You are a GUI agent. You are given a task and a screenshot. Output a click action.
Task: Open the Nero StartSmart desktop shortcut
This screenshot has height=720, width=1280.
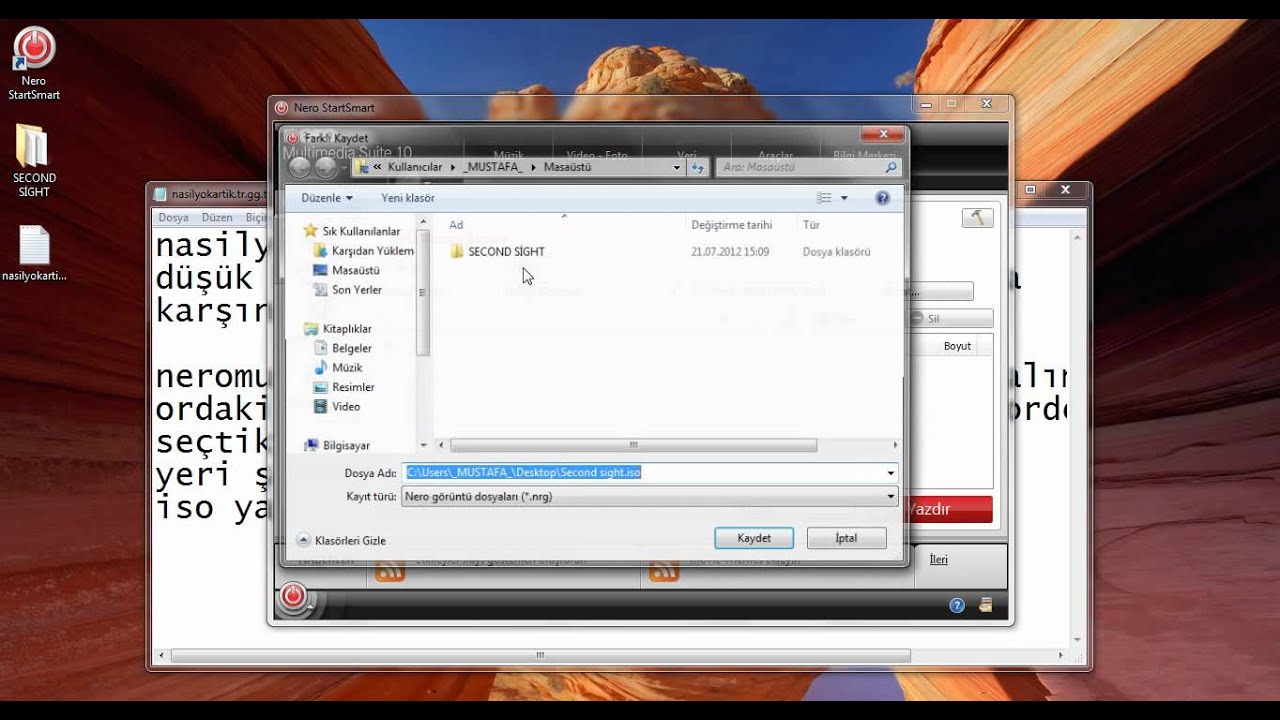[x=34, y=64]
